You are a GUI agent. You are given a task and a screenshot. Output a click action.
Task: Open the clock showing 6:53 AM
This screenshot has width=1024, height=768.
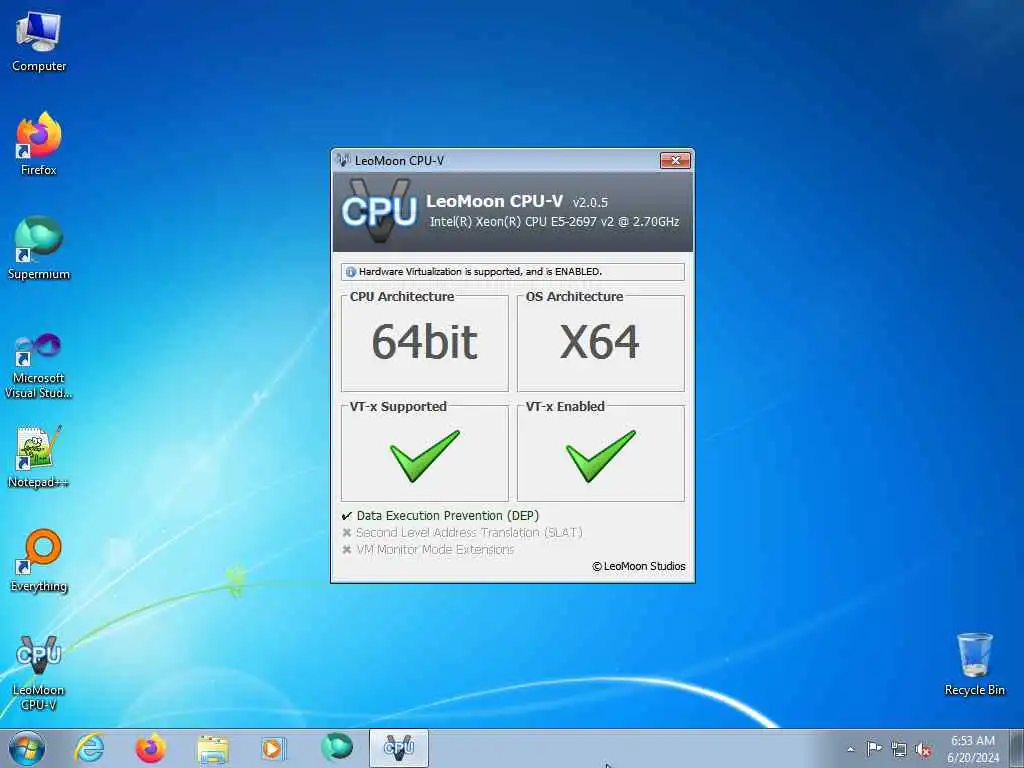click(x=972, y=749)
